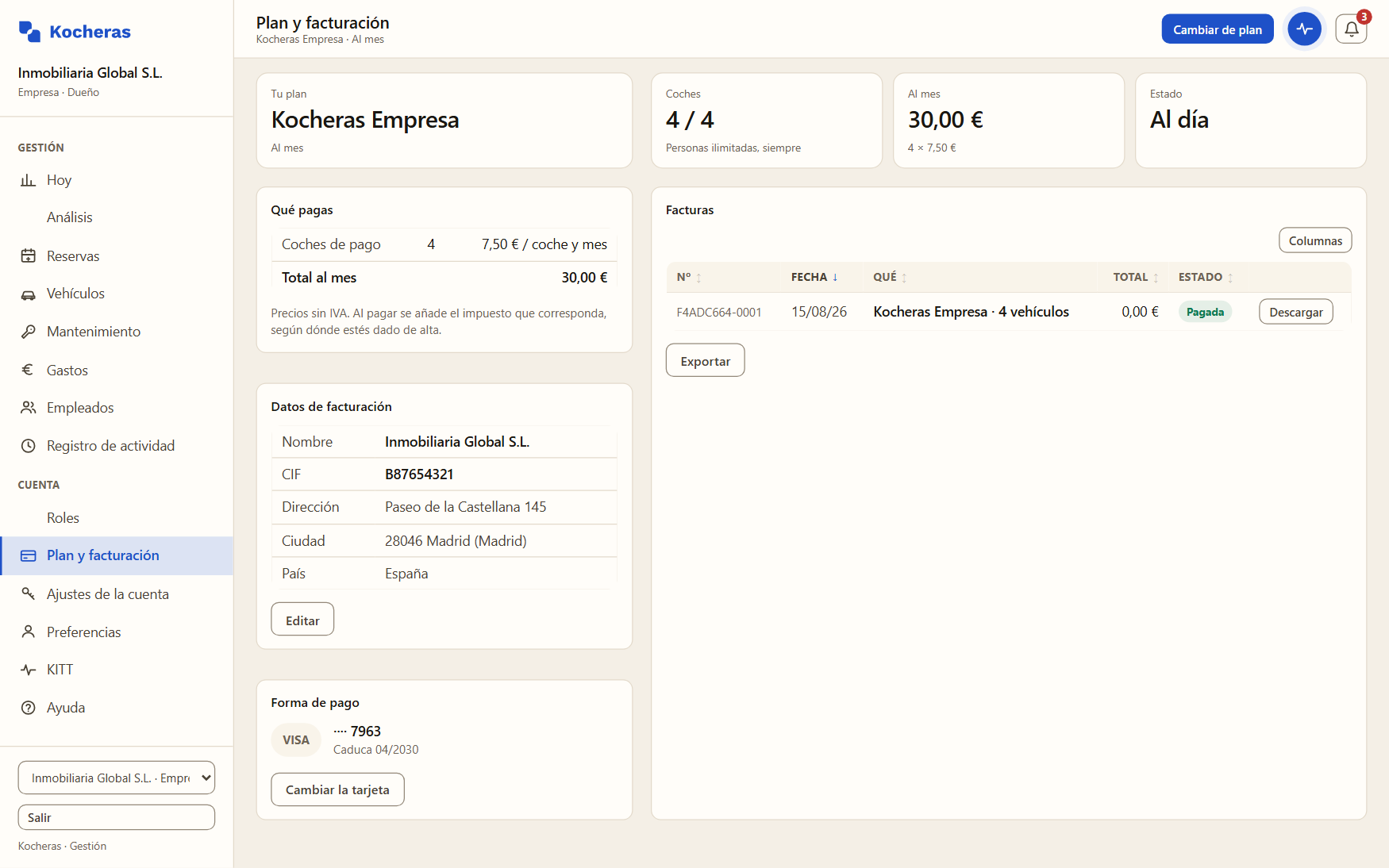
Task: Click the Kocheras logo icon
Action: point(29,32)
